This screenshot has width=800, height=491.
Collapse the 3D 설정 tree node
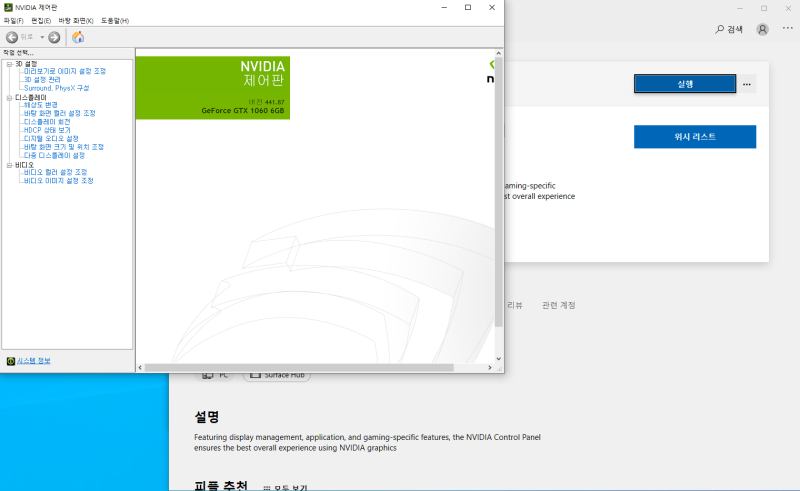(9, 64)
